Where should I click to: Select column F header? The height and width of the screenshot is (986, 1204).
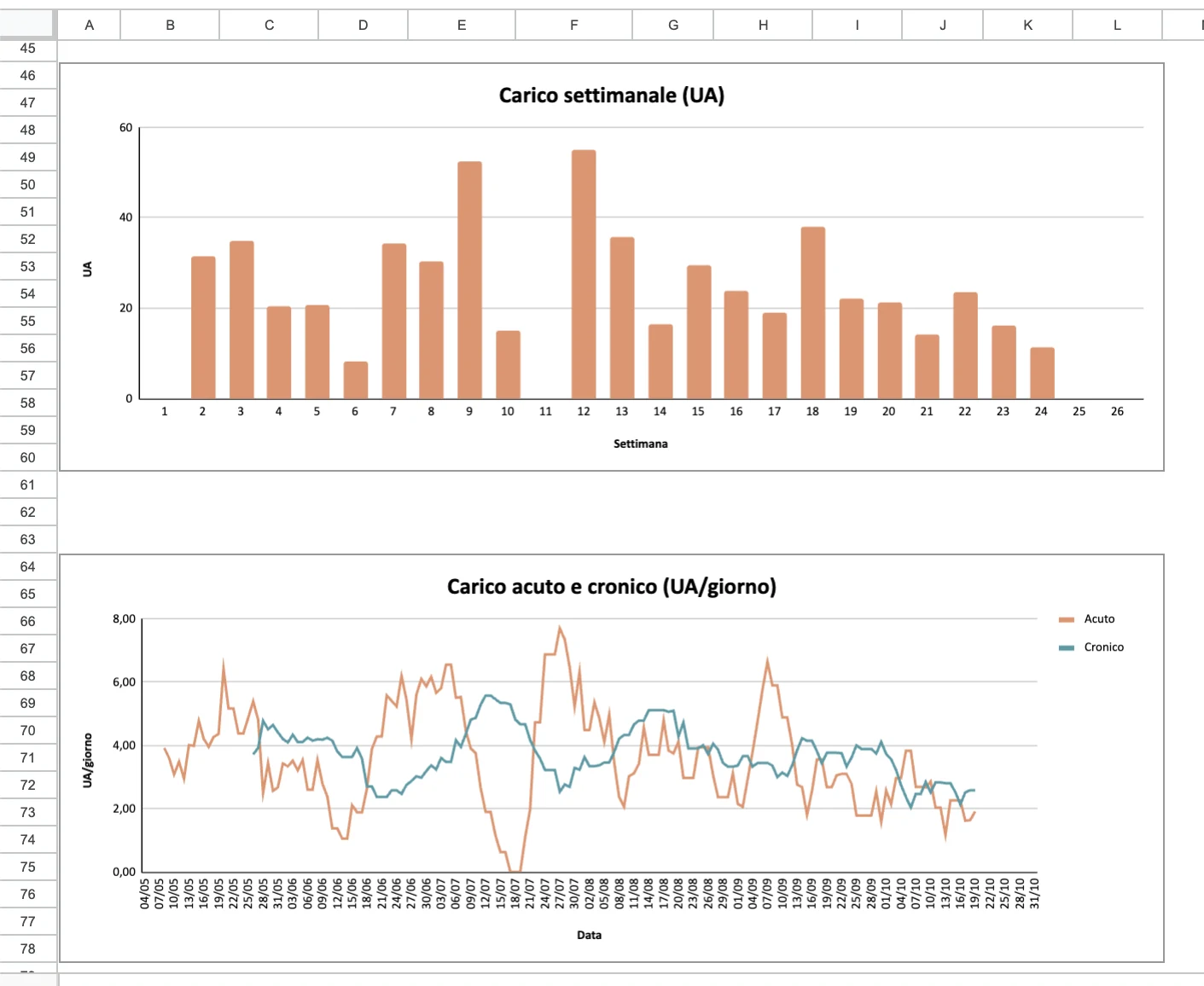point(573,25)
